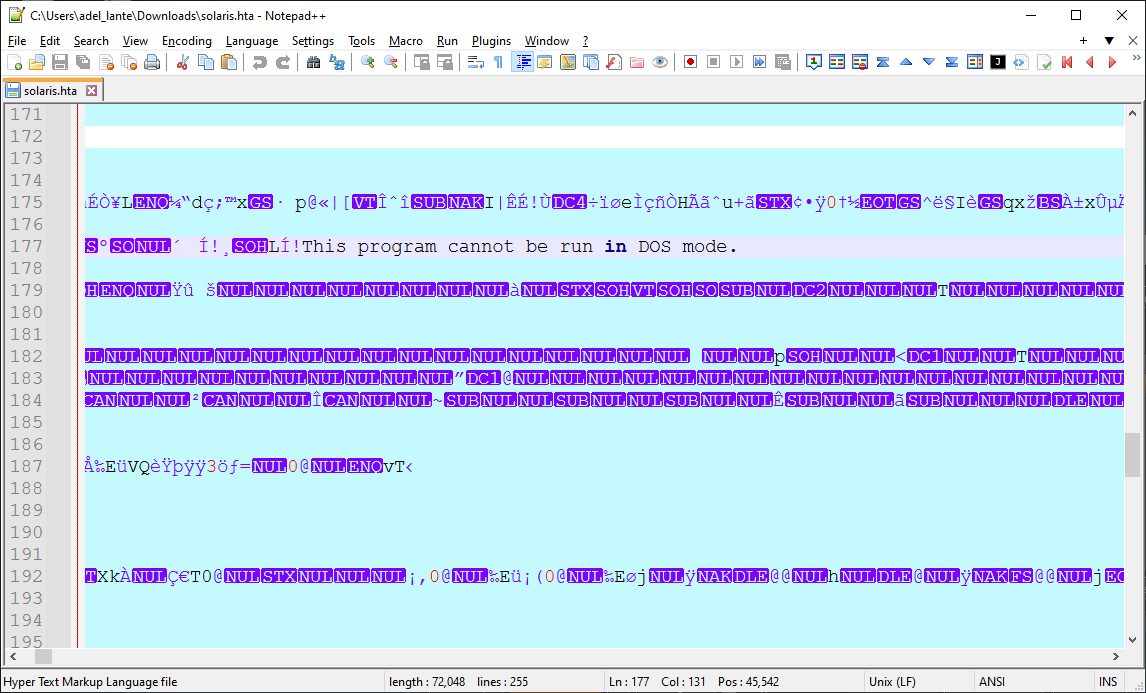The image size is (1146, 693).
Task: Open the Find dialog using the binoculars icon
Action: [314, 61]
